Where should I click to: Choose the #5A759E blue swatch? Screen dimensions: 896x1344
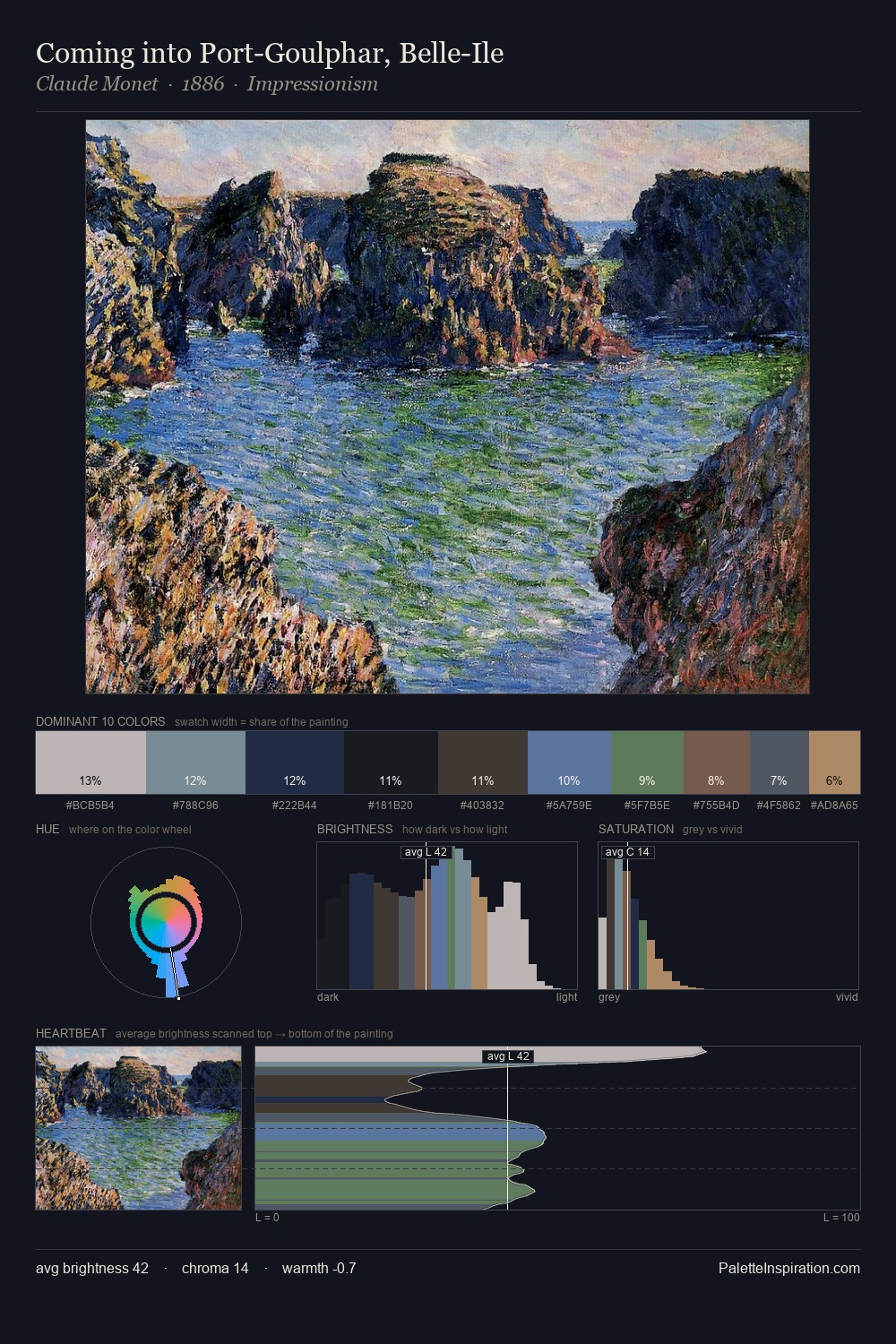[569, 762]
